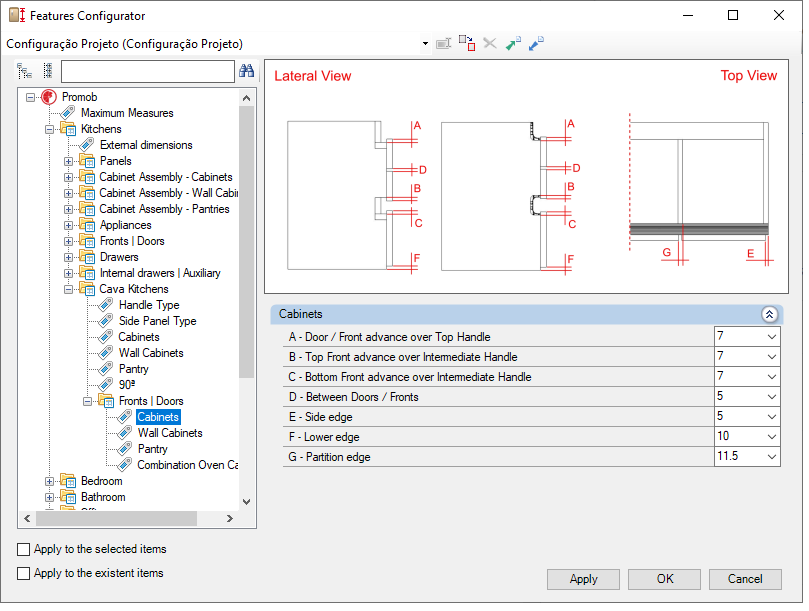Screen dimensions: 809x611
Task: Select Wall Cabinets under Fronts | Doors
Action: [170, 433]
